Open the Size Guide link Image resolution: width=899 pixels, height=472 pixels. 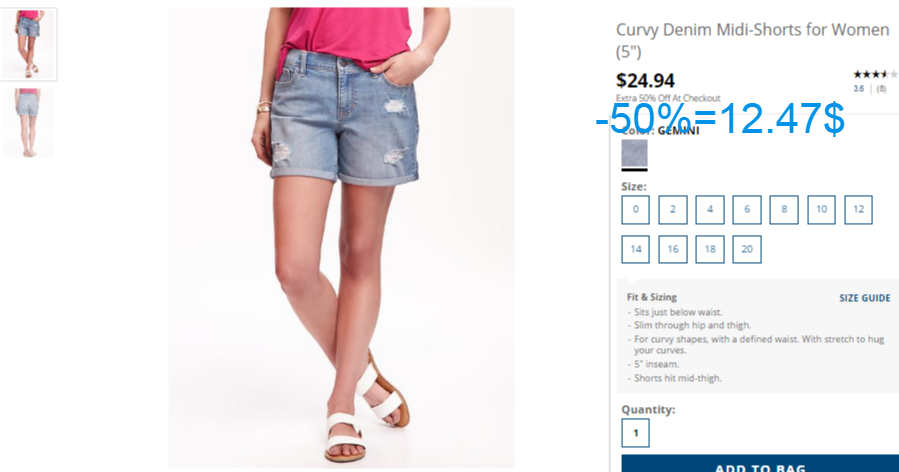coord(865,298)
